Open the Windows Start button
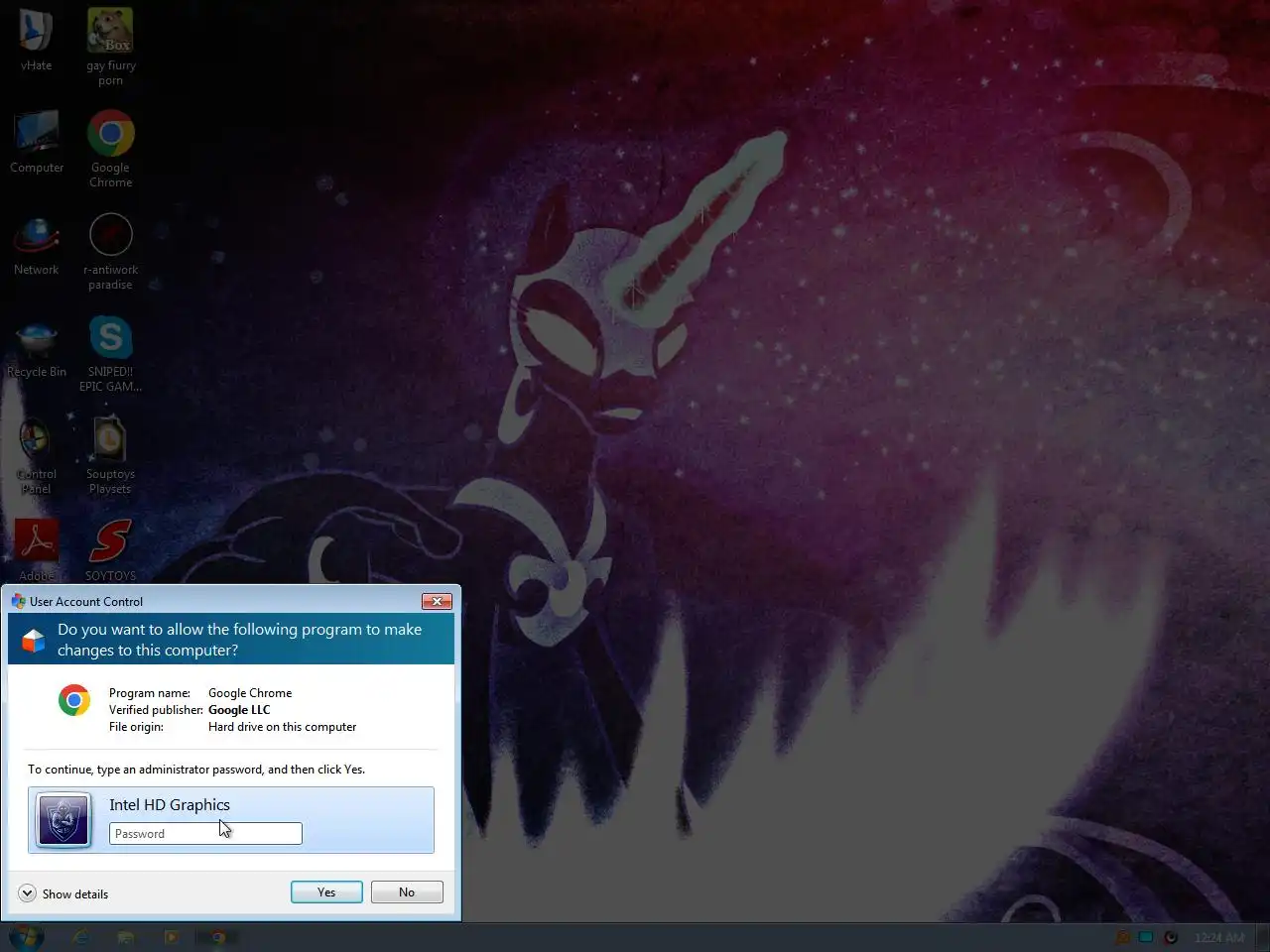Image resolution: width=1270 pixels, height=952 pixels. pos(26,937)
